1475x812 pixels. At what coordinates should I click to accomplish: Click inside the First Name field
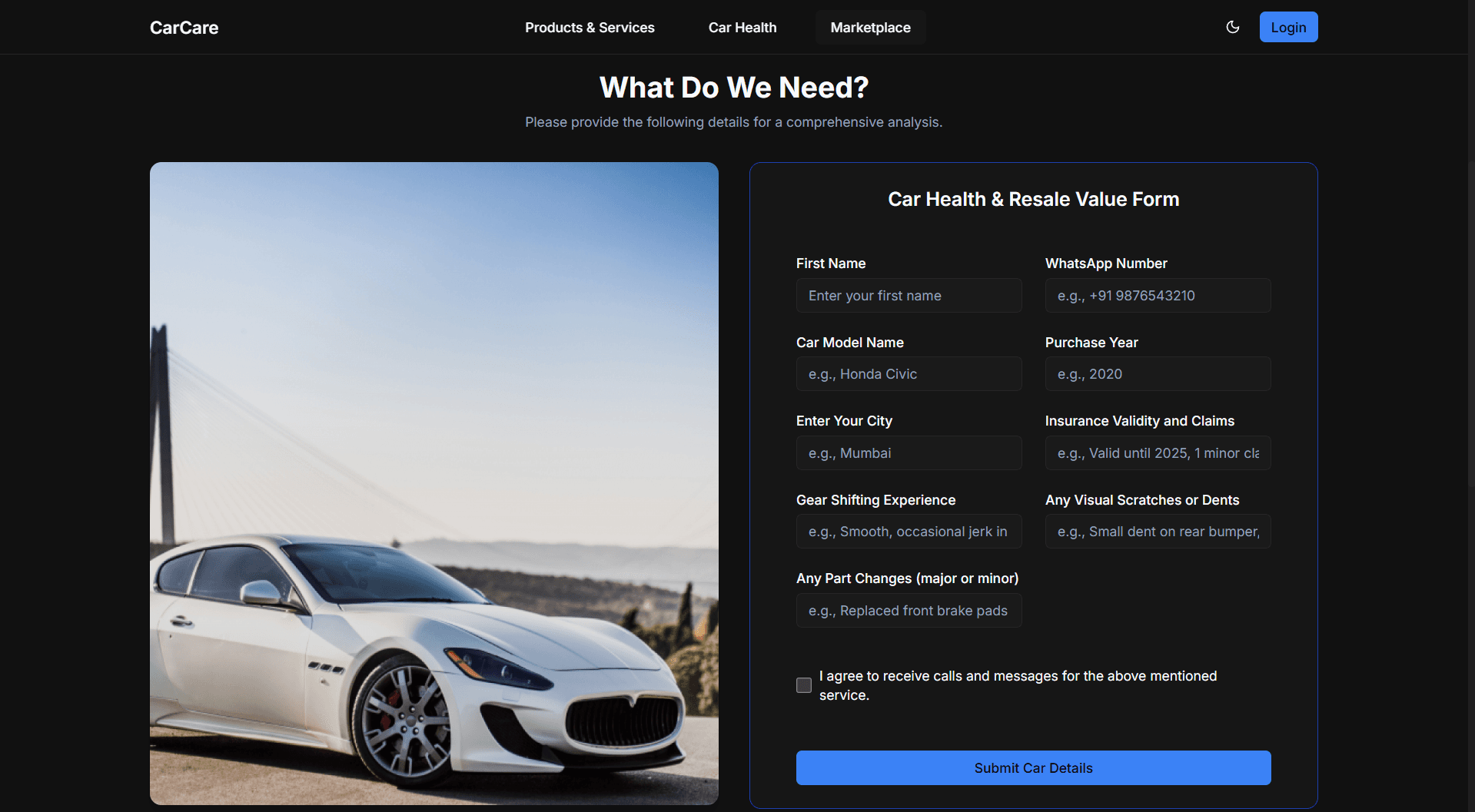[x=909, y=295]
